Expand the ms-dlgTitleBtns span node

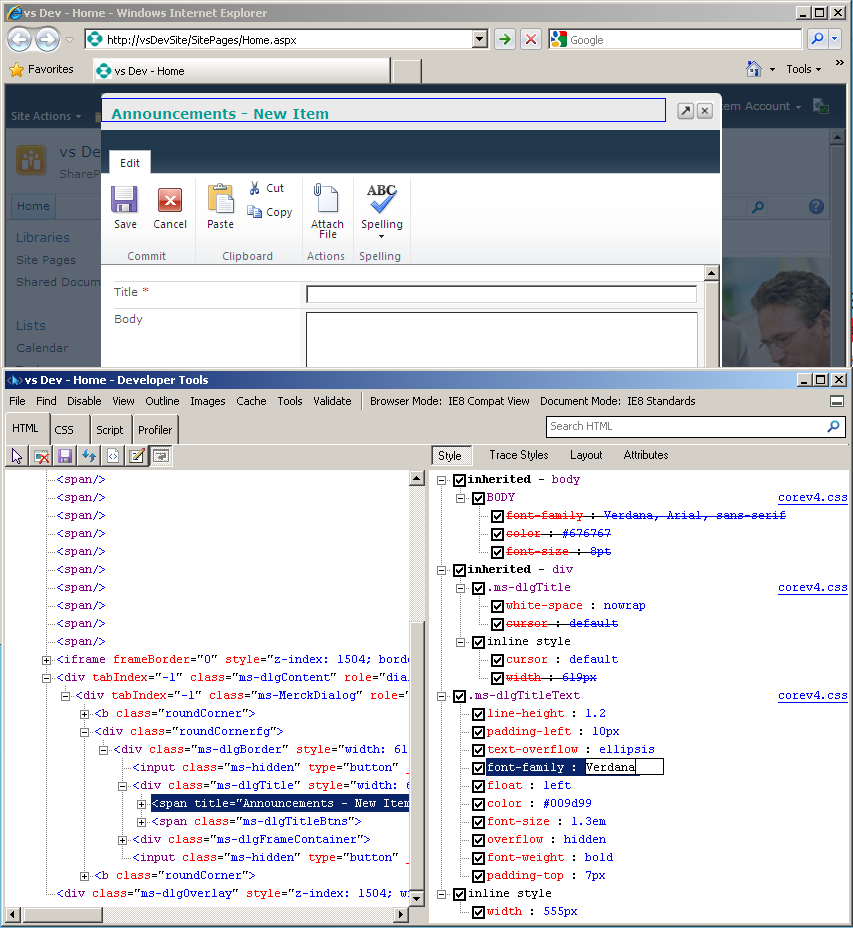click(x=141, y=822)
